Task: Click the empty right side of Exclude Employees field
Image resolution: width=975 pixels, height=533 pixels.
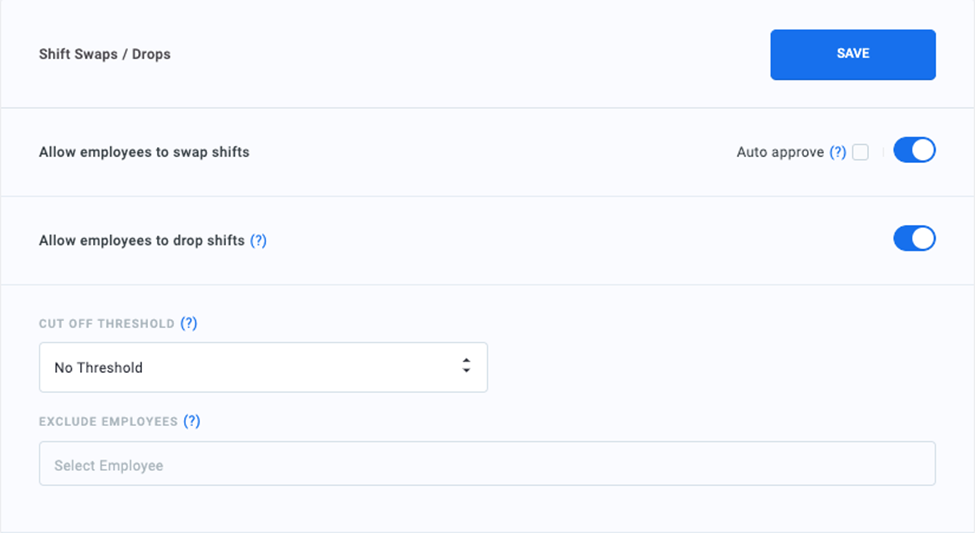Action: point(800,465)
